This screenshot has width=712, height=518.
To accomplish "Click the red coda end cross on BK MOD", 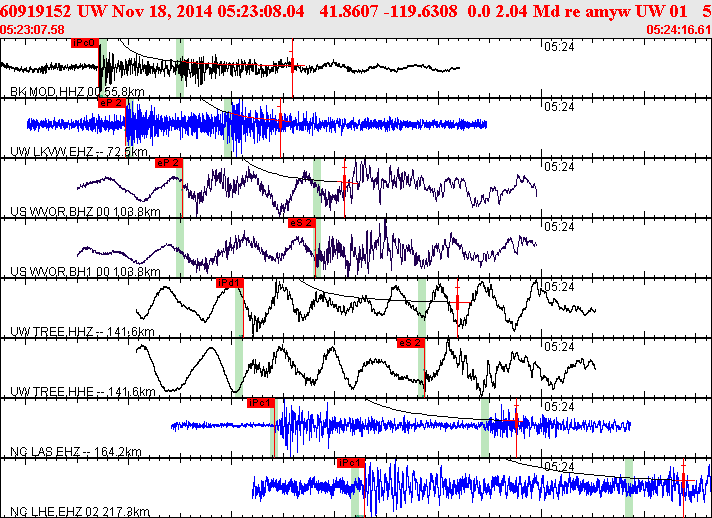I will [292, 64].
